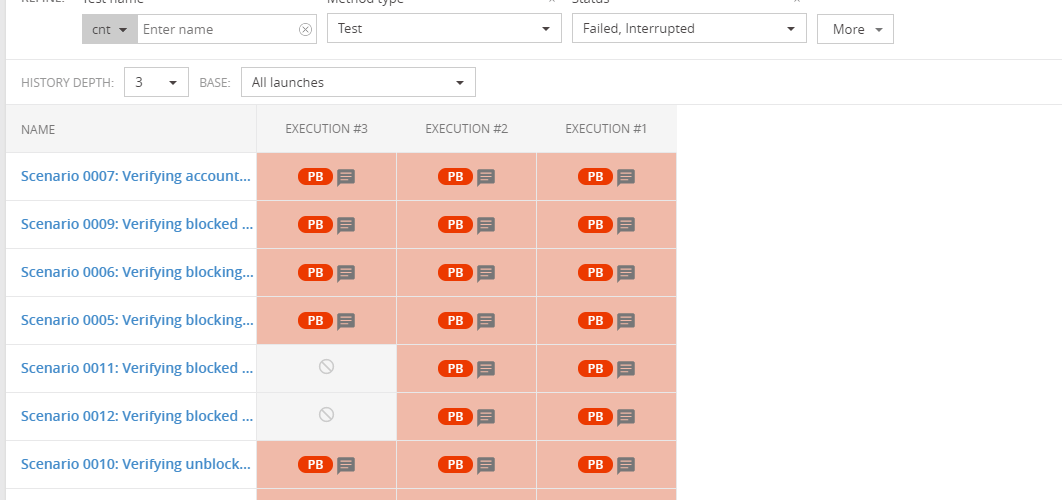The height and width of the screenshot is (500, 1062).
Task: Change History depth dropdown value 3
Action: (156, 83)
